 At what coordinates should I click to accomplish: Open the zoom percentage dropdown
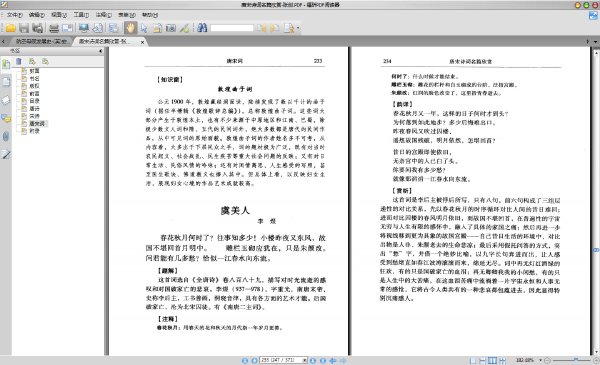click(540, 360)
